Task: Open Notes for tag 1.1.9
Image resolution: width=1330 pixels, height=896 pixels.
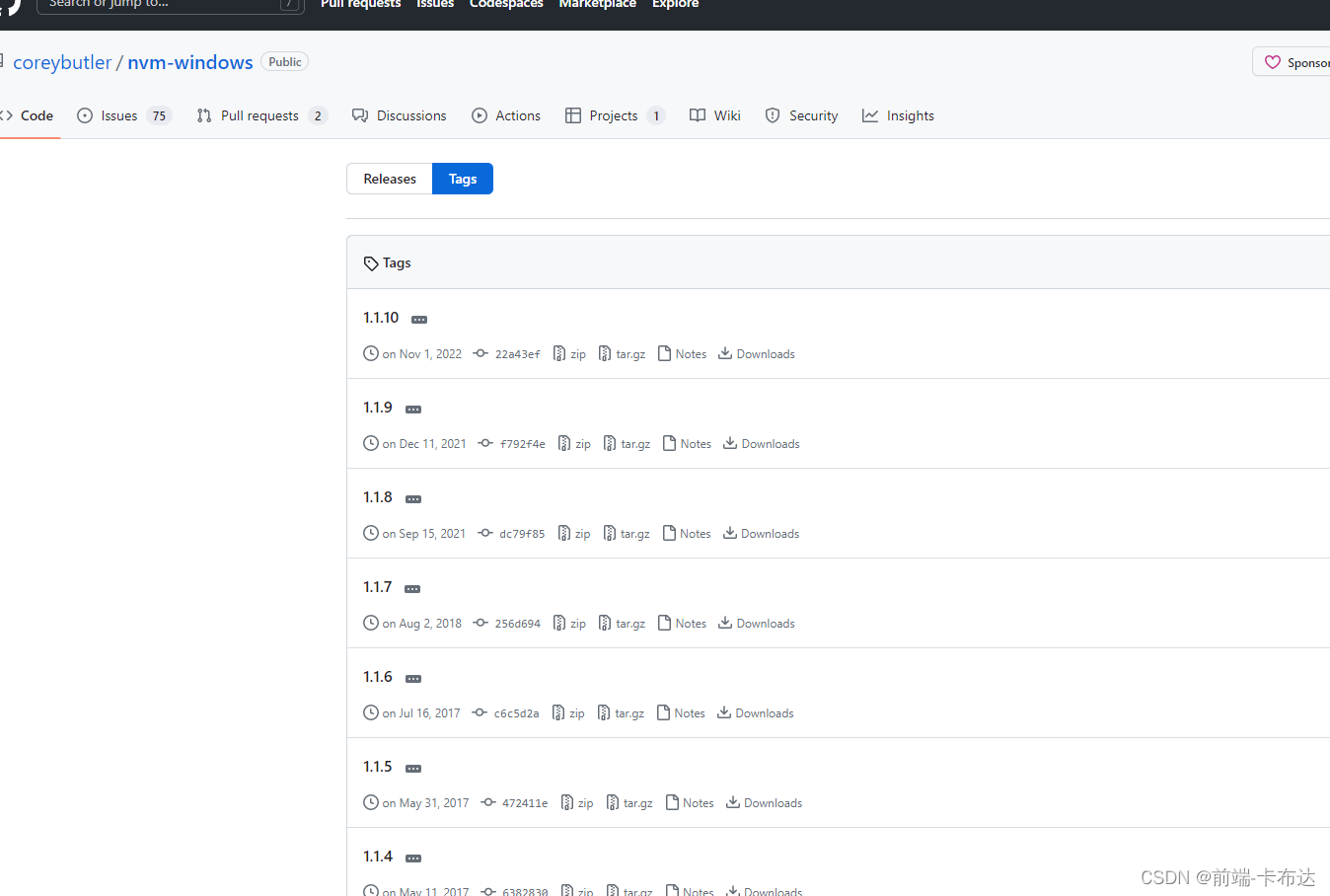Action: click(x=687, y=444)
